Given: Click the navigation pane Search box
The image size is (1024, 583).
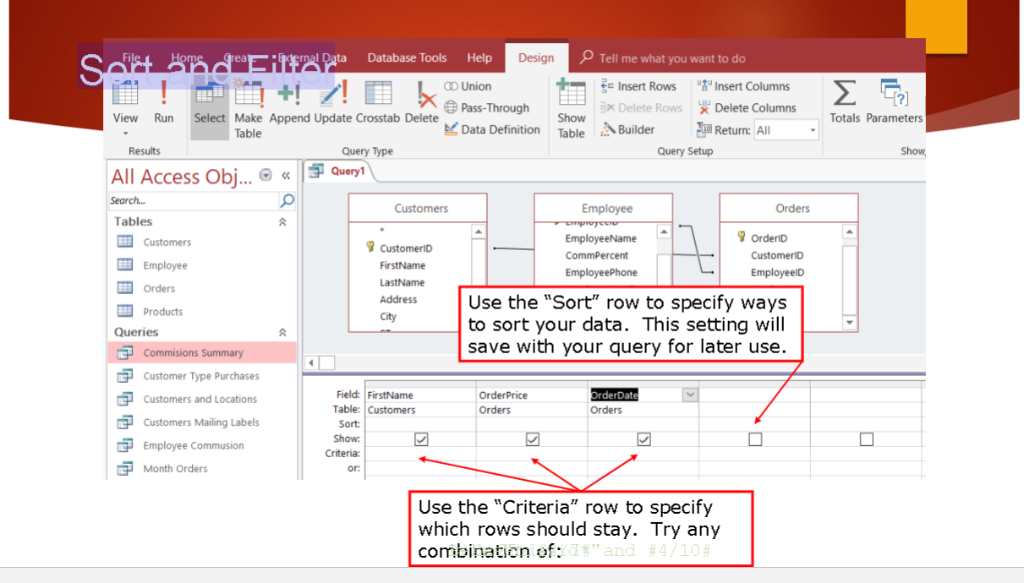Looking at the screenshot, I should 193,200.
